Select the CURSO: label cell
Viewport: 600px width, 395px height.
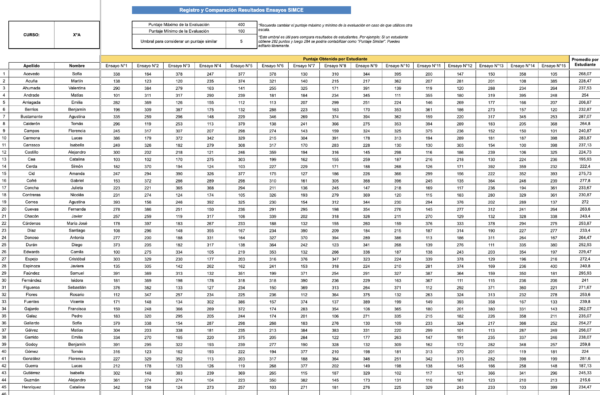[x=31, y=35]
